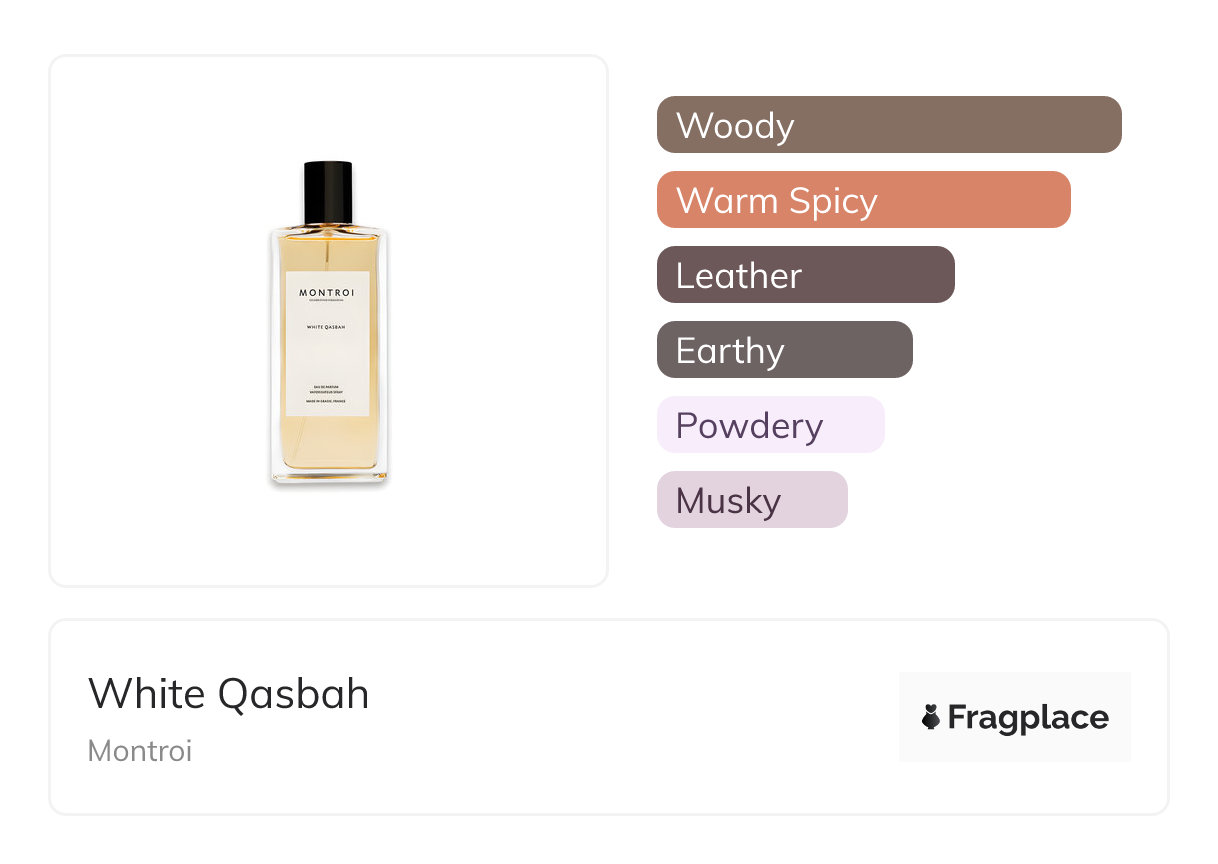1218x864 pixels.
Task: Open the Montroi brand link under the title
Action: (140, 751)
